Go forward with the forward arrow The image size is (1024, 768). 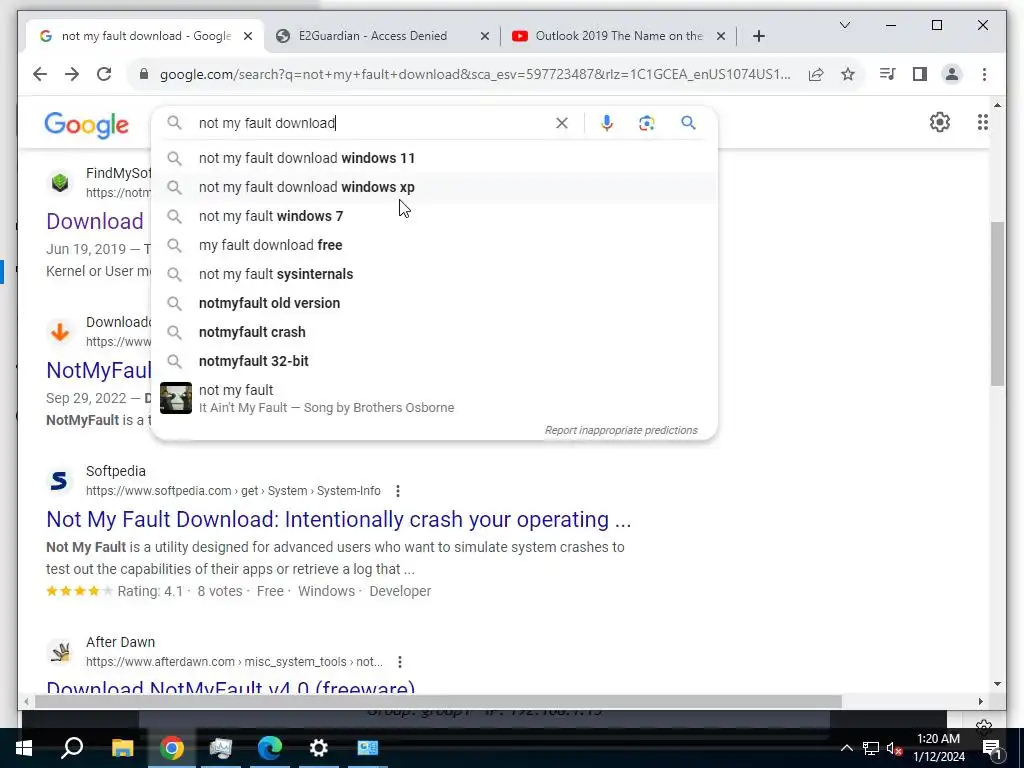pos(72,74)
